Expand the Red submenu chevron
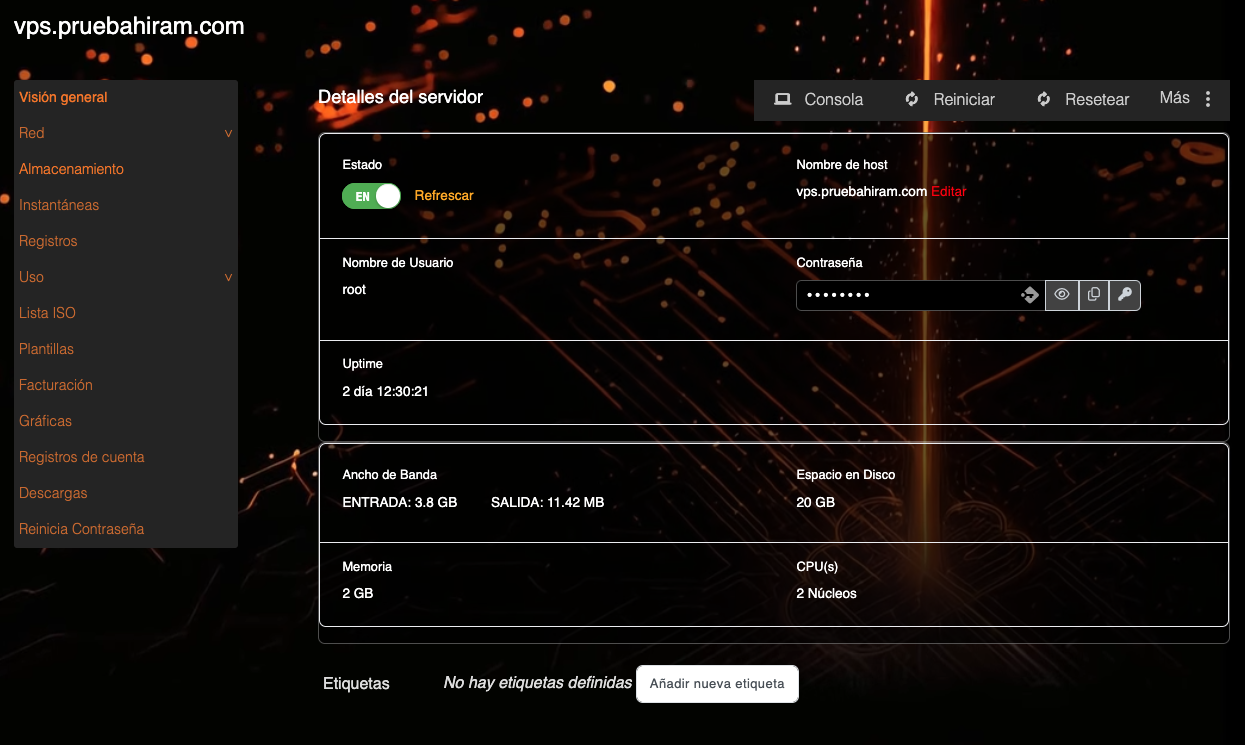Viewport: 1245px width, 745px height. click(x=228, y=133)
